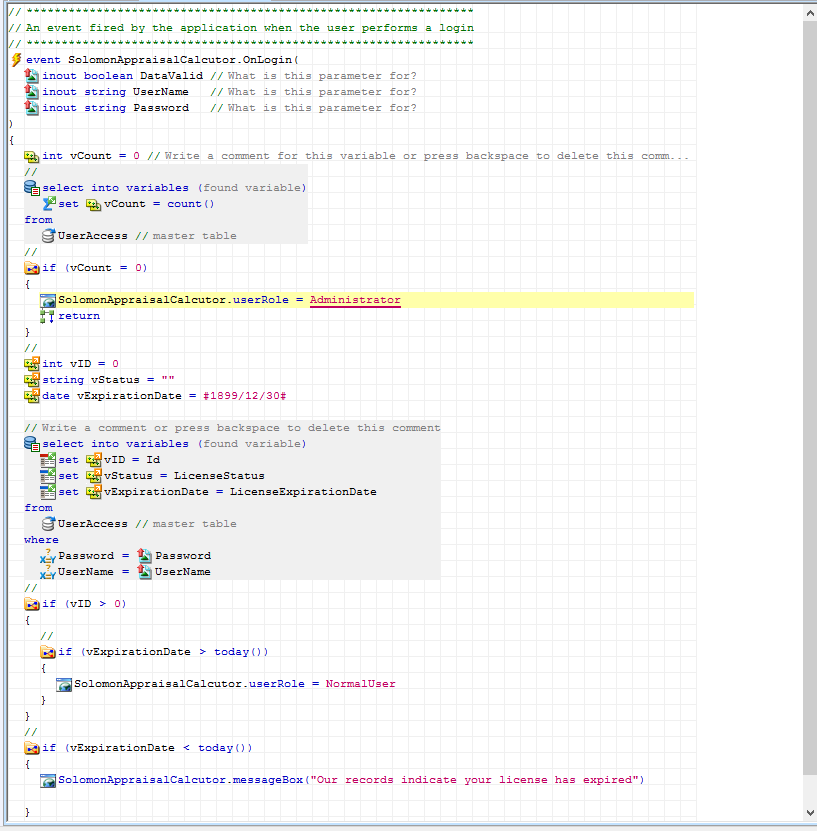817x831 pixels.
Task: Click the parameter icon before UserName value in where clause
Action: [x=144, y=571]
